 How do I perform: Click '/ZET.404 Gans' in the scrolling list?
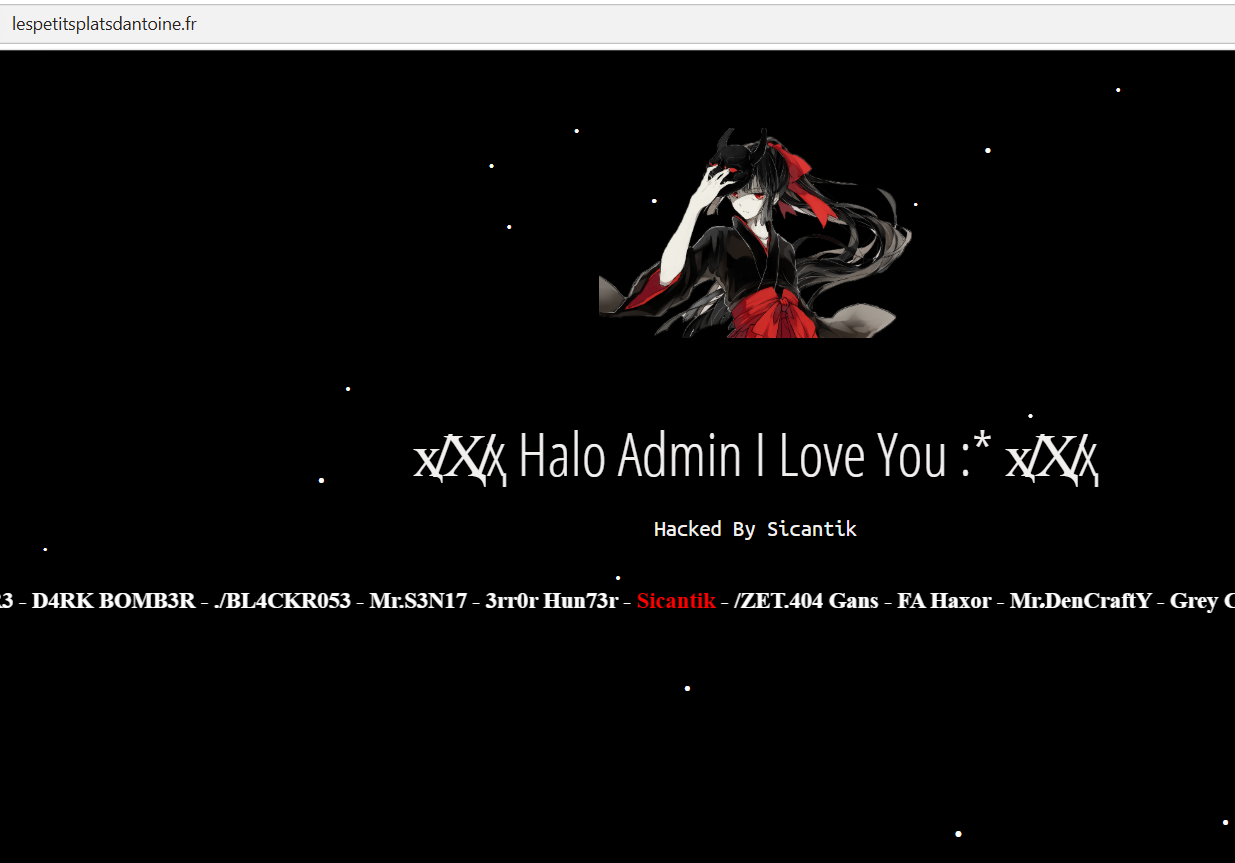click(x=806, y=601)
